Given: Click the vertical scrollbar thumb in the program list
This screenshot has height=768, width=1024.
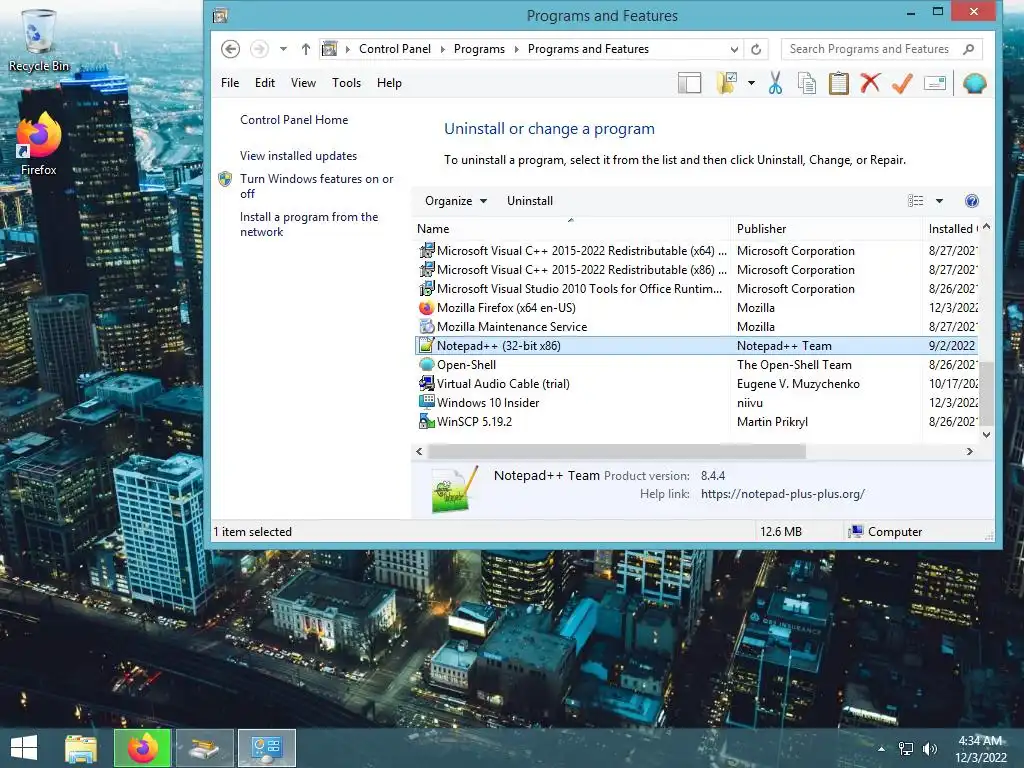Looking at the screenshot, I should 986,393.
